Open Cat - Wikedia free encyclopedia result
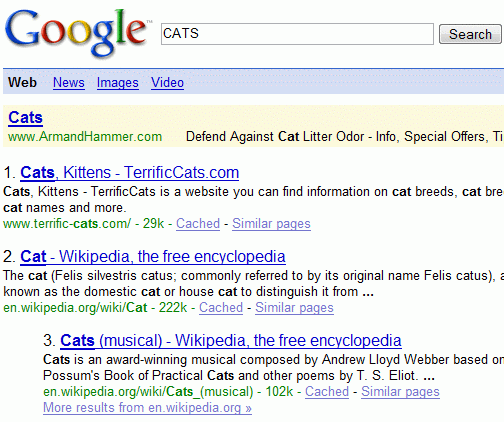504x422 pixels. [x=153, y=257]
